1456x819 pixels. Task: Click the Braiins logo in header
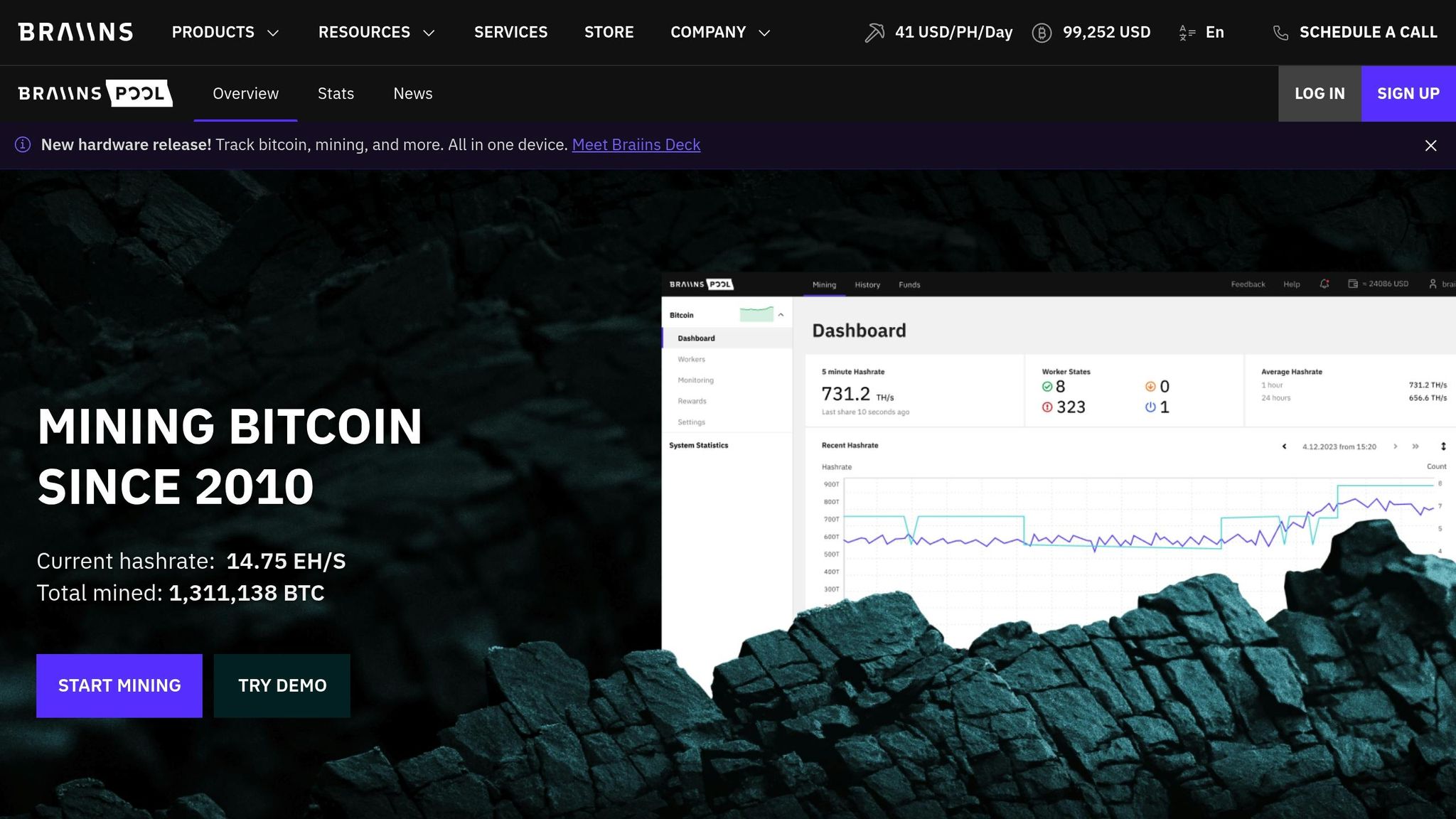tap(75, 32)
